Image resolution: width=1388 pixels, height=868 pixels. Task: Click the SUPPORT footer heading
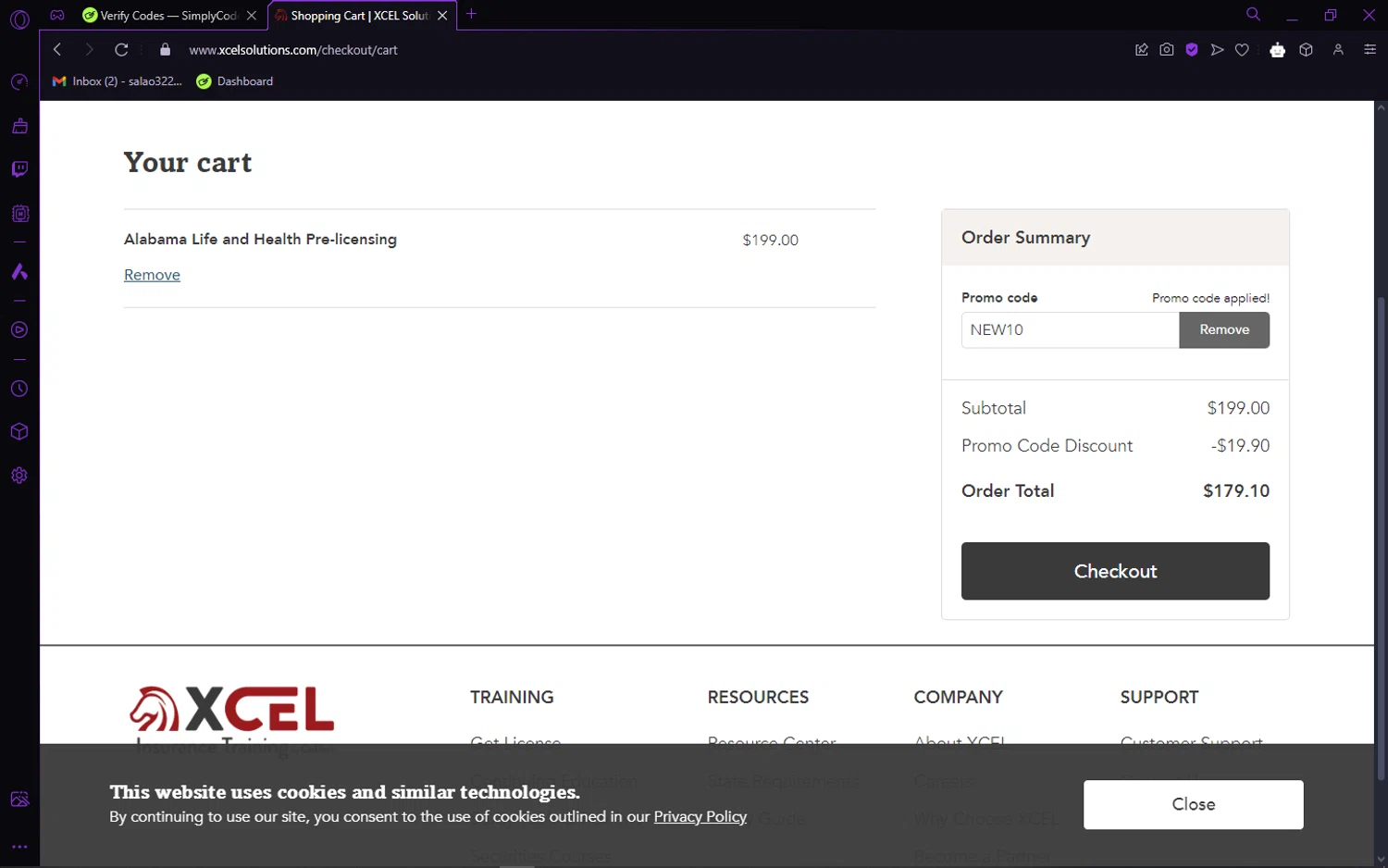(1159, 697)
